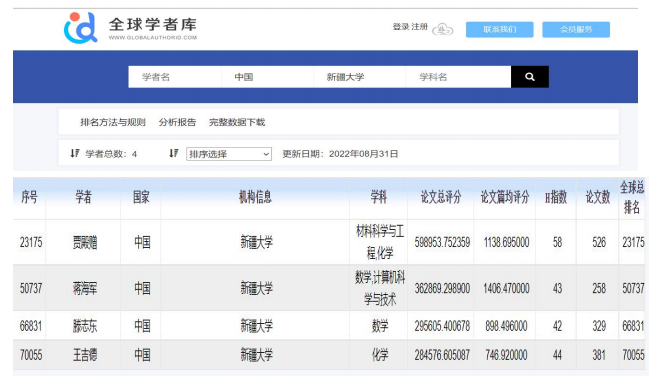Click the 会员服务 button
Viewport: 659px width, 380px height.
point(576,29)
